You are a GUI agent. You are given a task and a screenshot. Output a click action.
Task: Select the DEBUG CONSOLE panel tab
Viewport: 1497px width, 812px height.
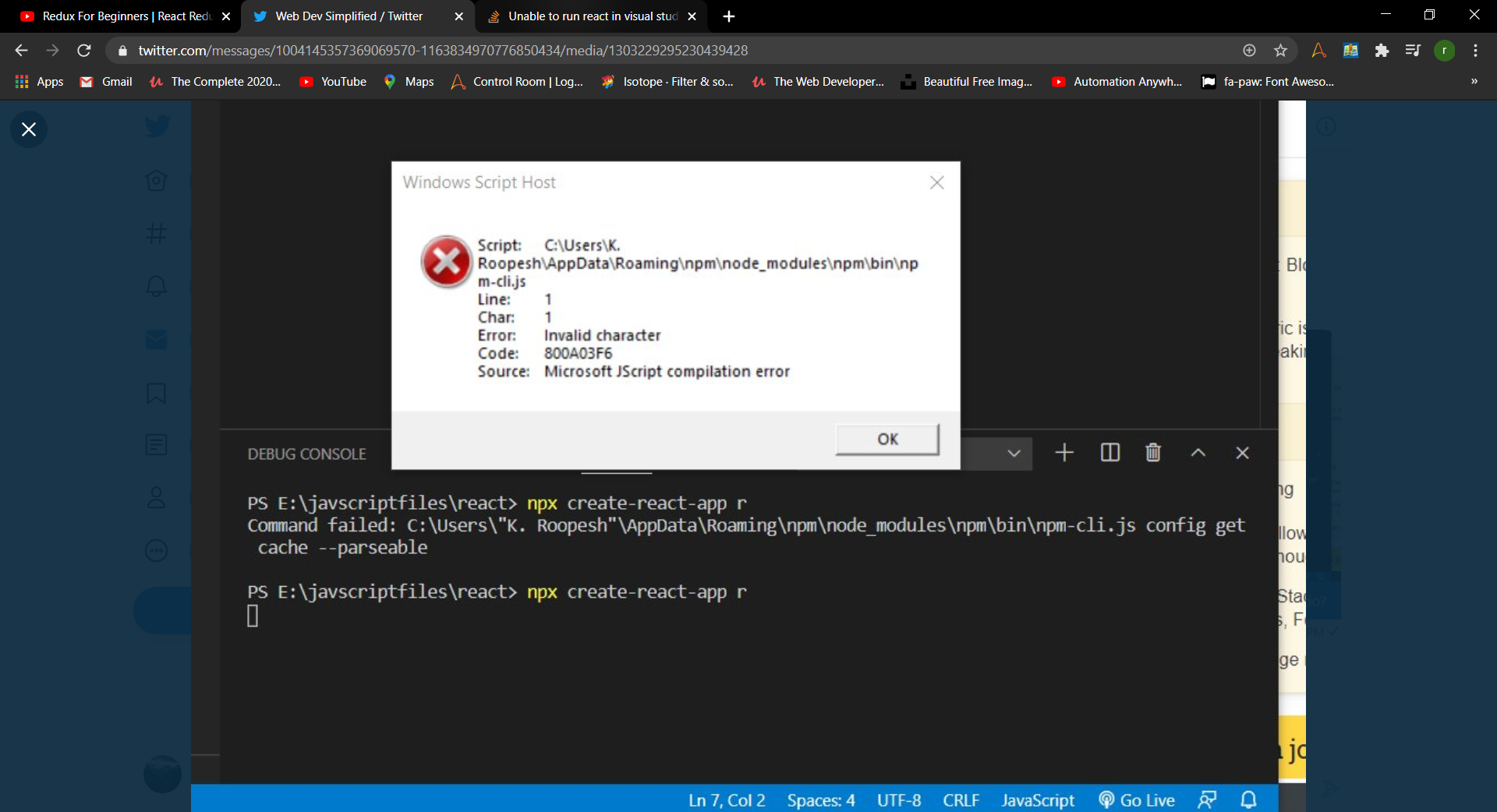(306, 454)
